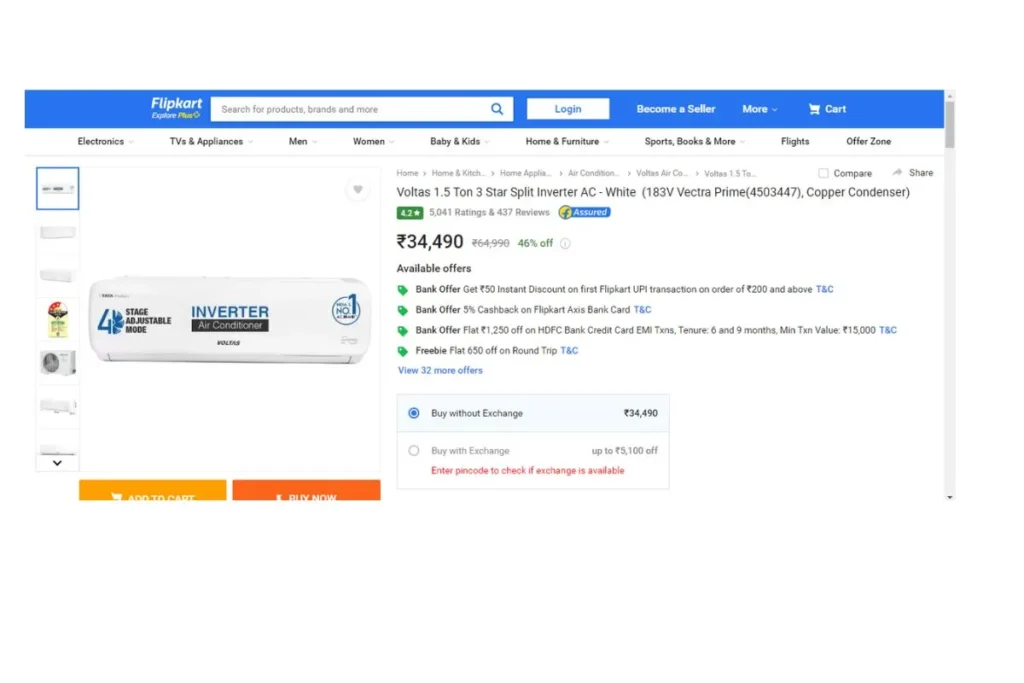Viewport: 1024px width, 683px height.
Task: Click the Explore Plus link under logo
Action: [176, 116]
